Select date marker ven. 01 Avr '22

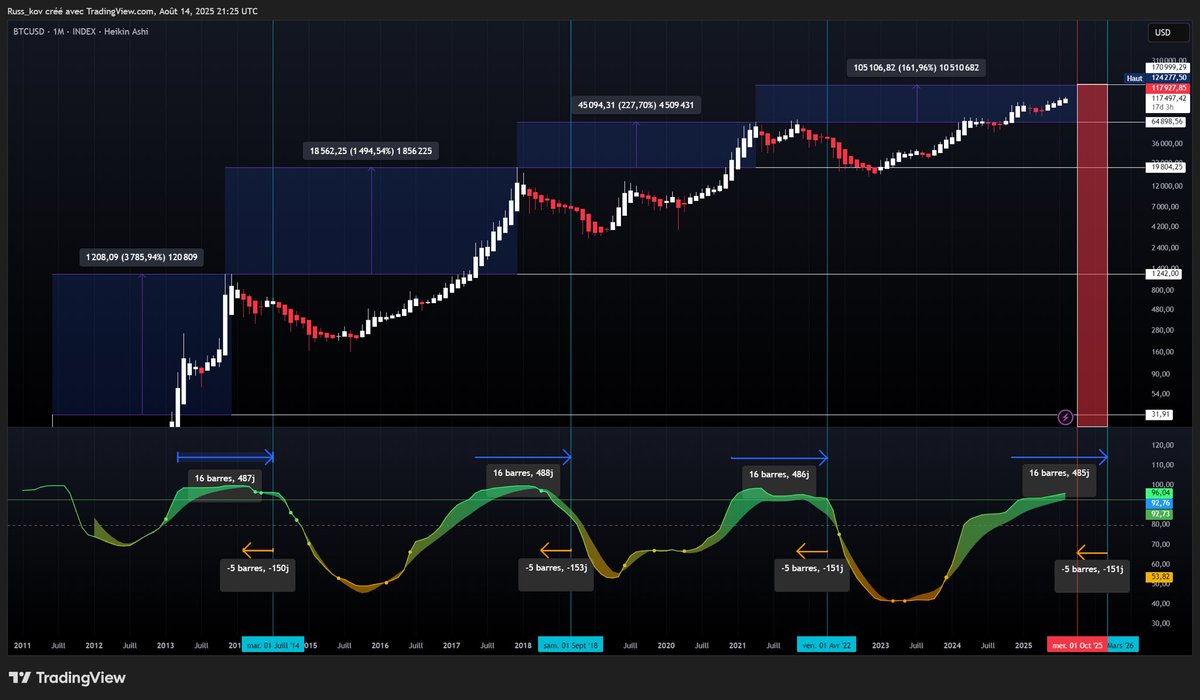point(827,644)
